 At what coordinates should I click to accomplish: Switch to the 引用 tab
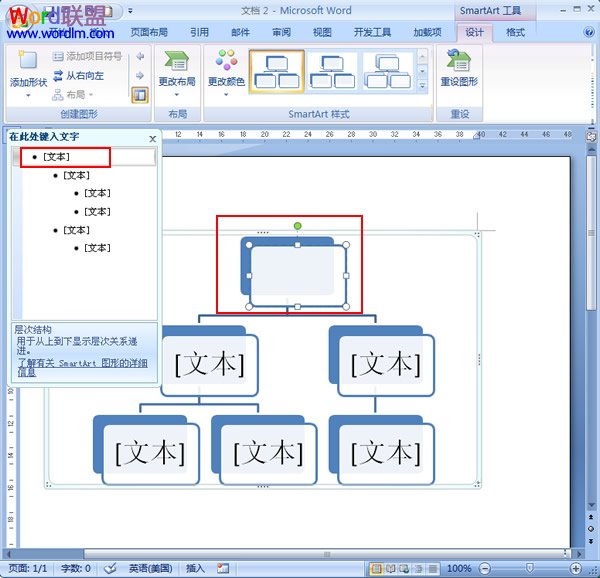(199, 33)
